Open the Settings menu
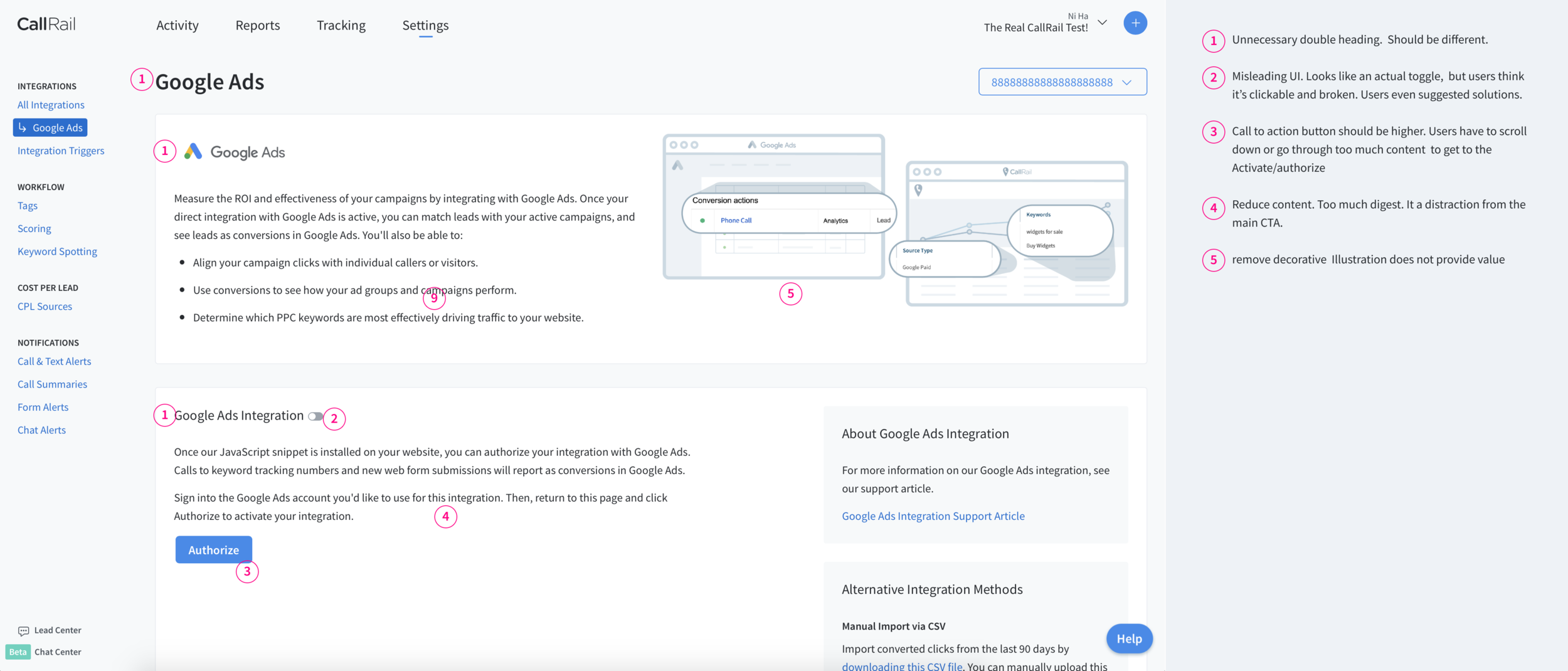The width and height of the screenshot is (1568, 671). [x=425, y=25]
